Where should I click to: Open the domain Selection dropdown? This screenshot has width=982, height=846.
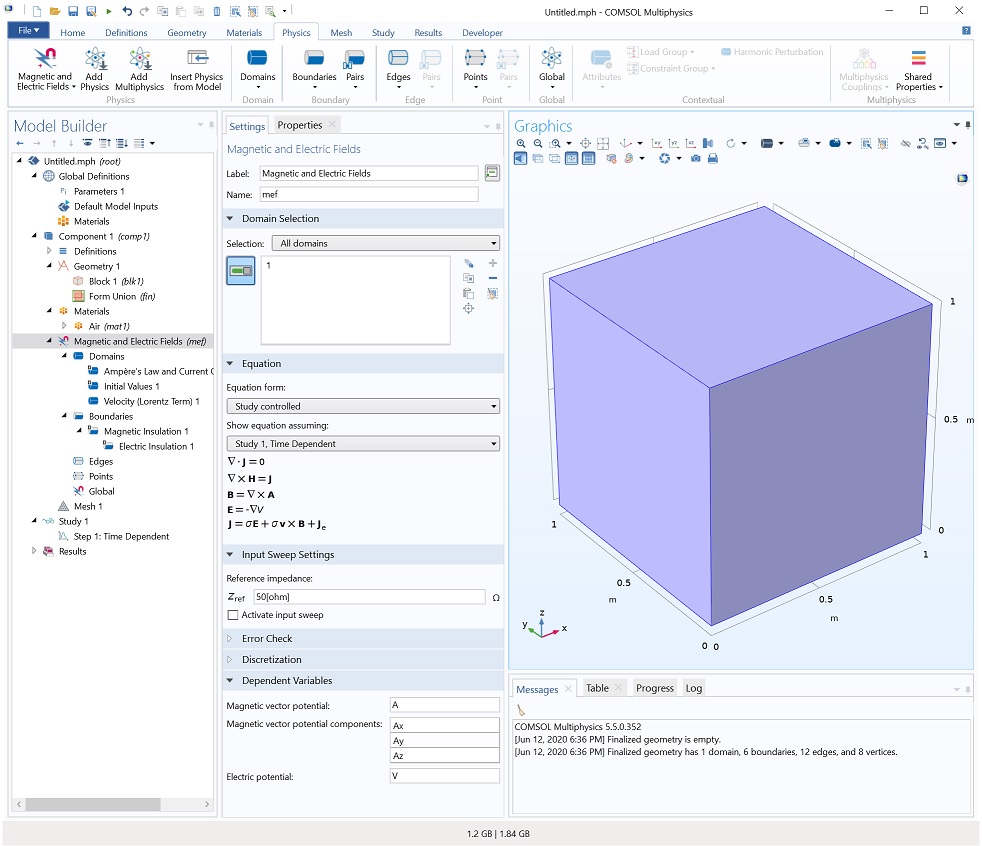[x=385, y=243]
